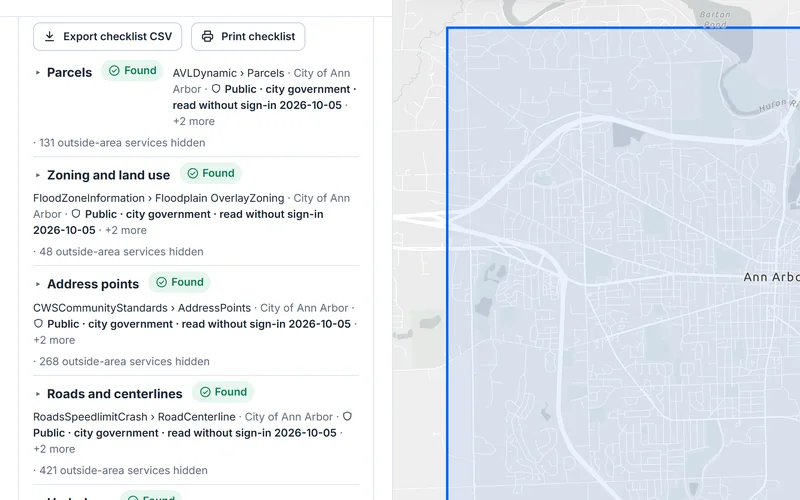The width and height of the screenshot is (800, 500).
Task: Click '+2 more' under Parcels
Action: point(194,121)
